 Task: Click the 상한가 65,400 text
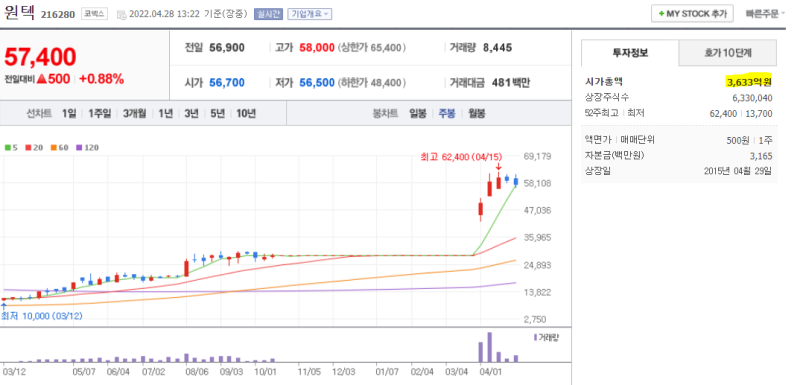coord(372,48)
